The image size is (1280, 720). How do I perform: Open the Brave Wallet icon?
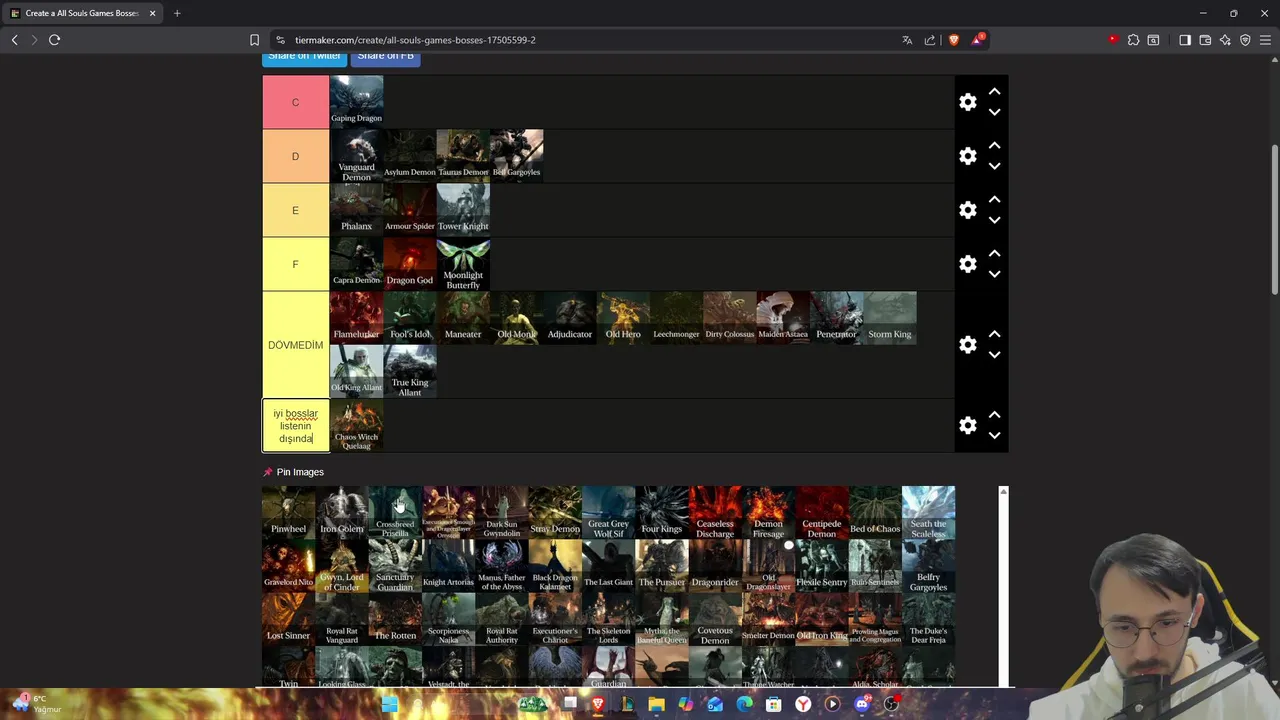(1205, 40)
